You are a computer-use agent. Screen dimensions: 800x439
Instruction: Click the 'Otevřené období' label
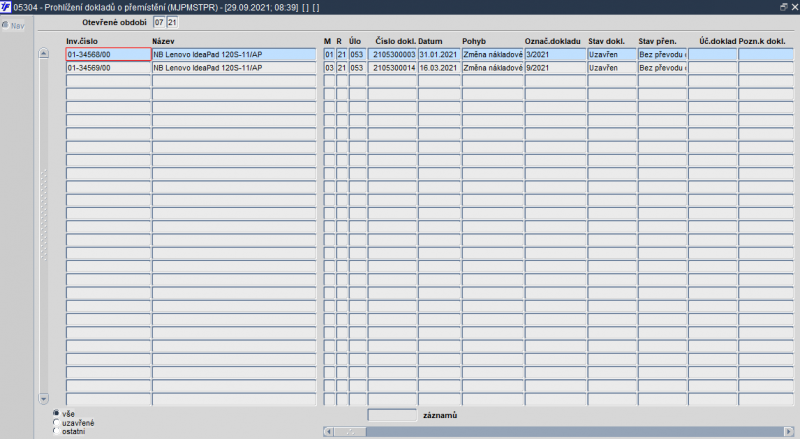click(114, 22)
